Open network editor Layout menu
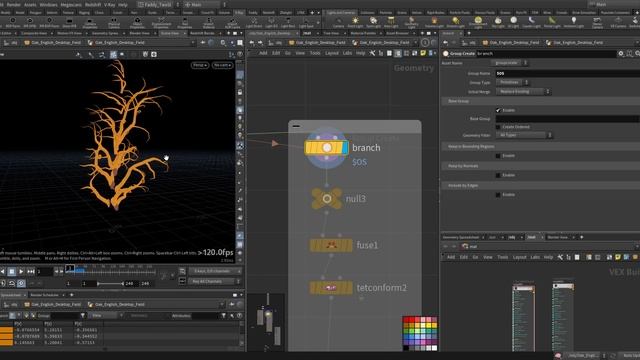This screenshot has height=360, width=640. coord(331,53)
